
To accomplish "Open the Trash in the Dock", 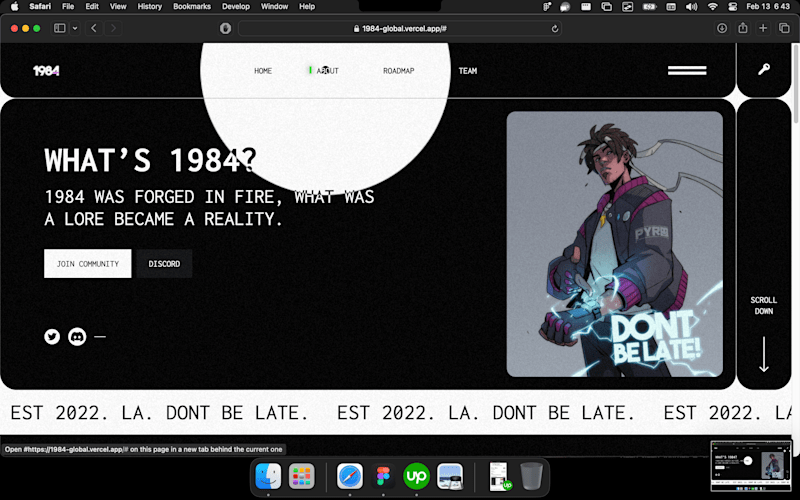I will 531,476.
